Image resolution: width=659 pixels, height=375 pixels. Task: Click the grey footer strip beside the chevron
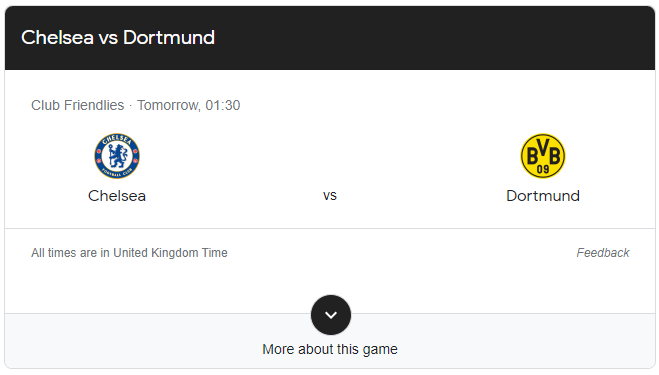click(504, 341)
